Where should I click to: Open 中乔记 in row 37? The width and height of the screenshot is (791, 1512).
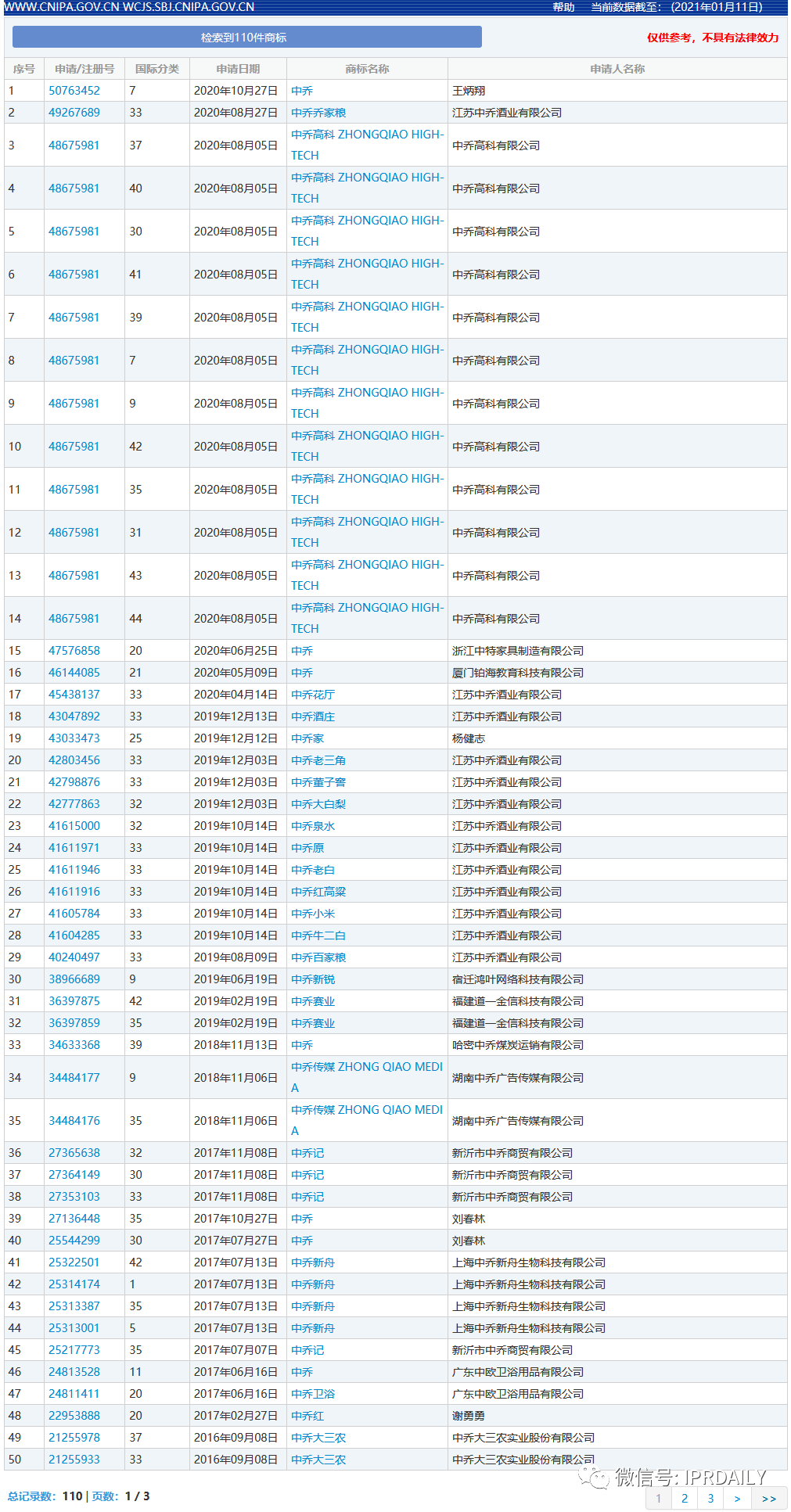tap(307, 1175)
